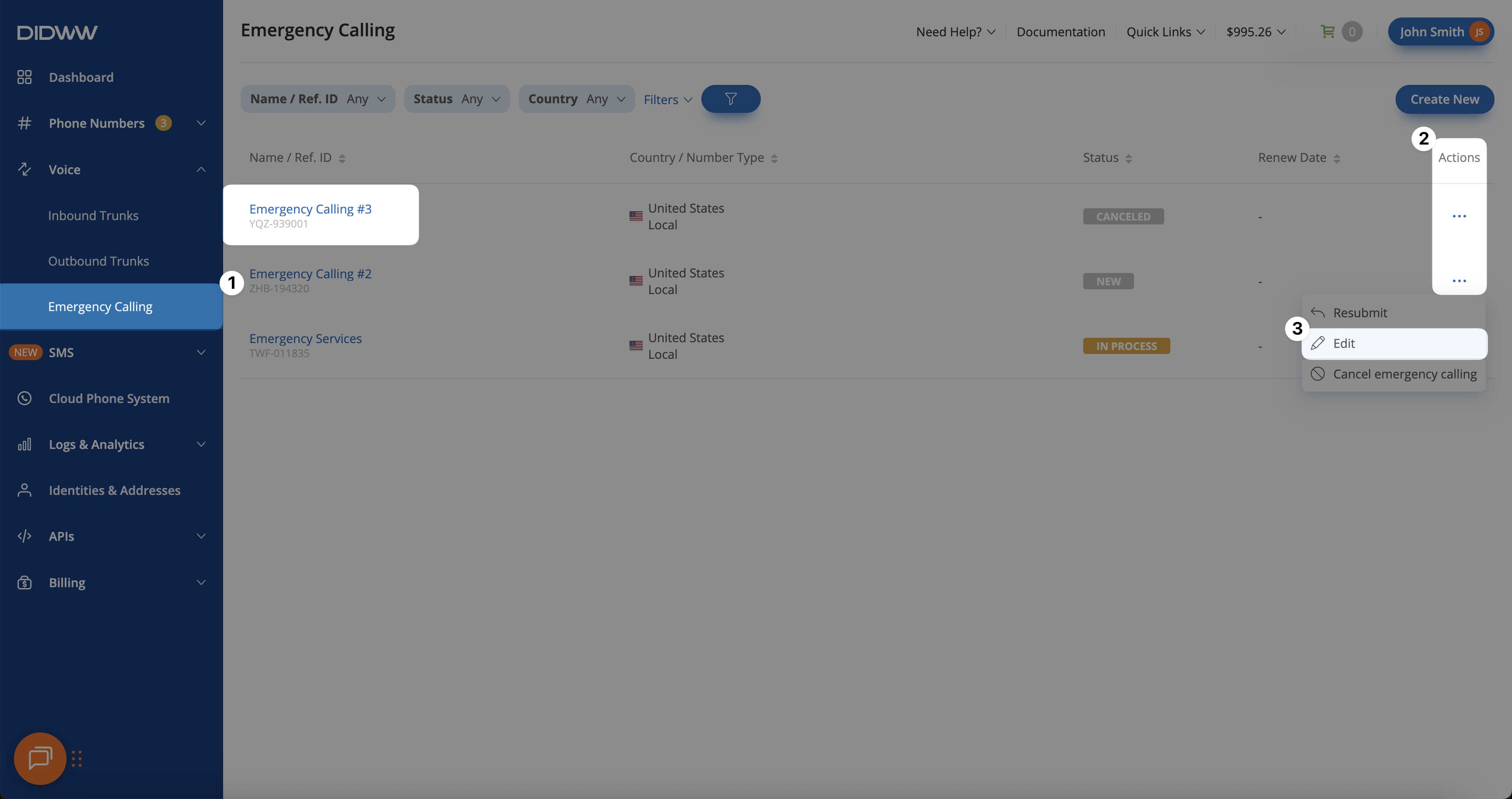This screenshot has width=1512, height=799.
Task: Open Dashboard from sidebar
Action: [81, 77]
